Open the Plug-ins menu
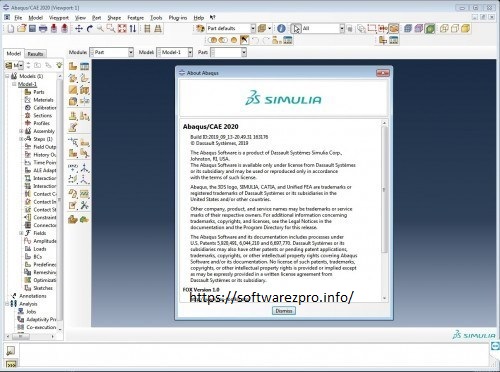Image resolution: width=500 pixels, height=372 pixels. click(178, 18)
